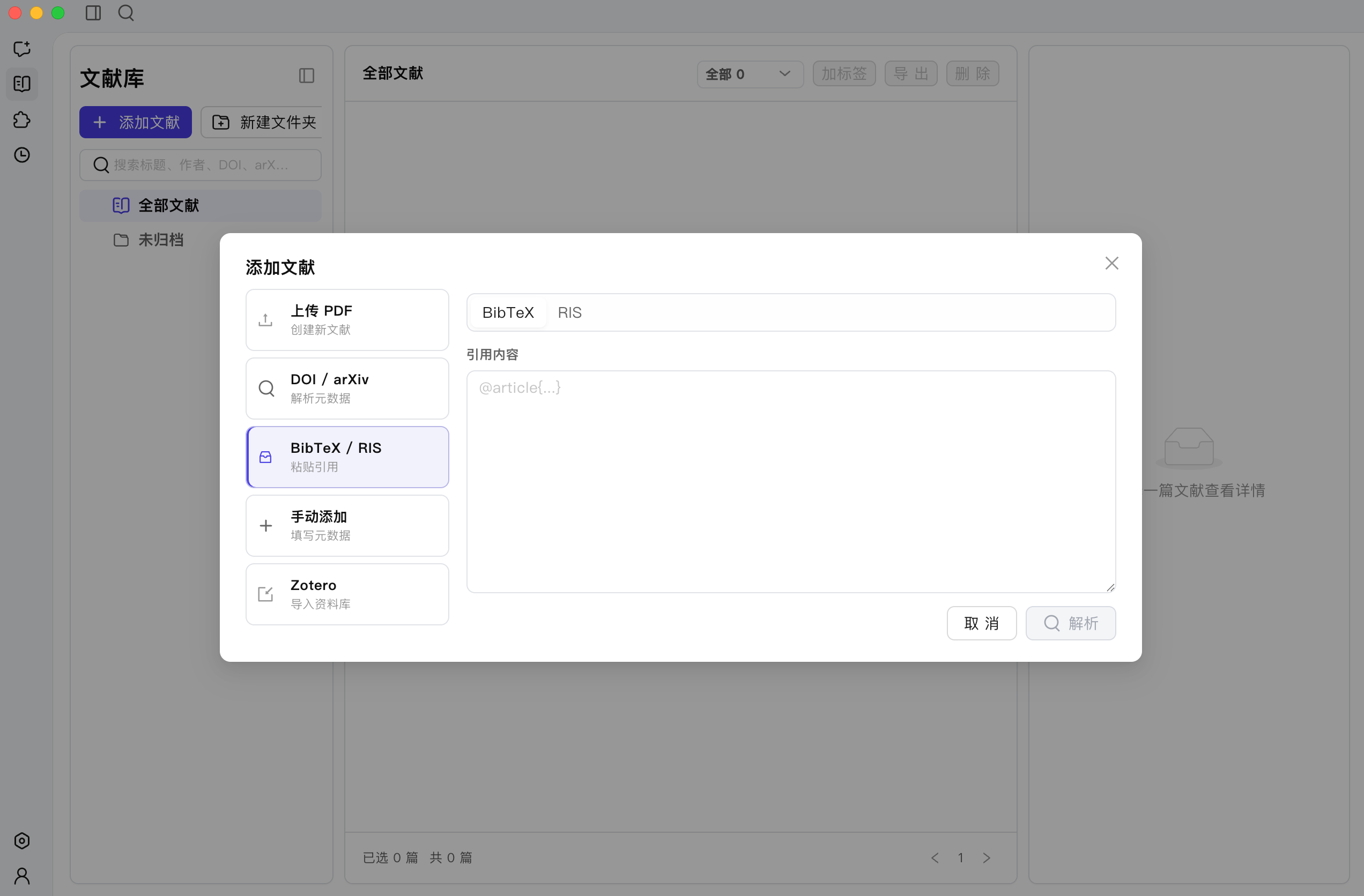Switch to the BibTeX tab
The width and height of the screenshot is (1364, 896).
tap(508, 312)
